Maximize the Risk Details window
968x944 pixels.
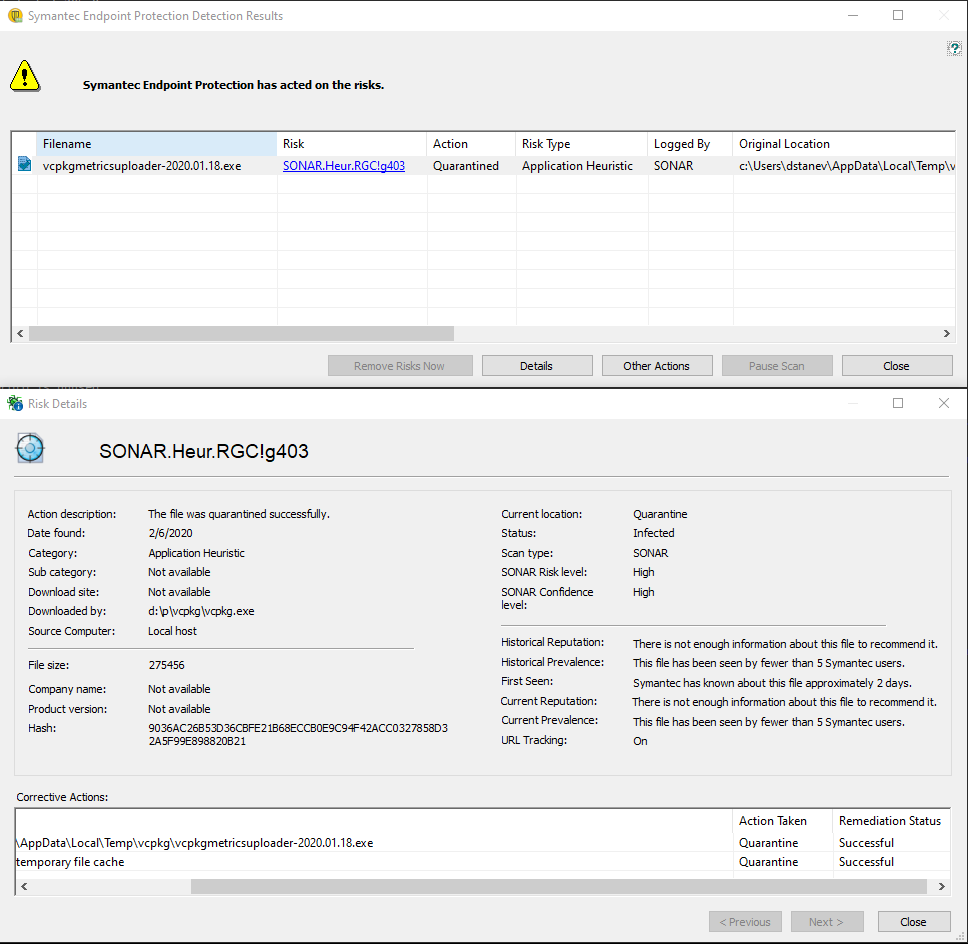coord(898,403)
